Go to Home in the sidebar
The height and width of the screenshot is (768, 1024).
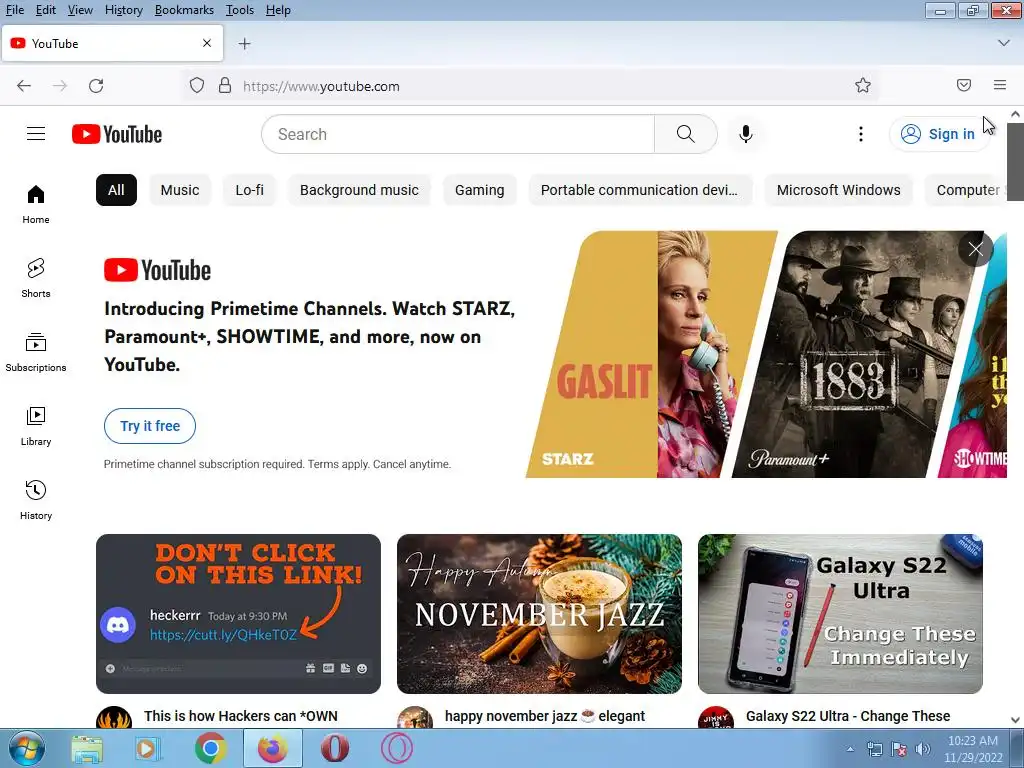point(36,204)
